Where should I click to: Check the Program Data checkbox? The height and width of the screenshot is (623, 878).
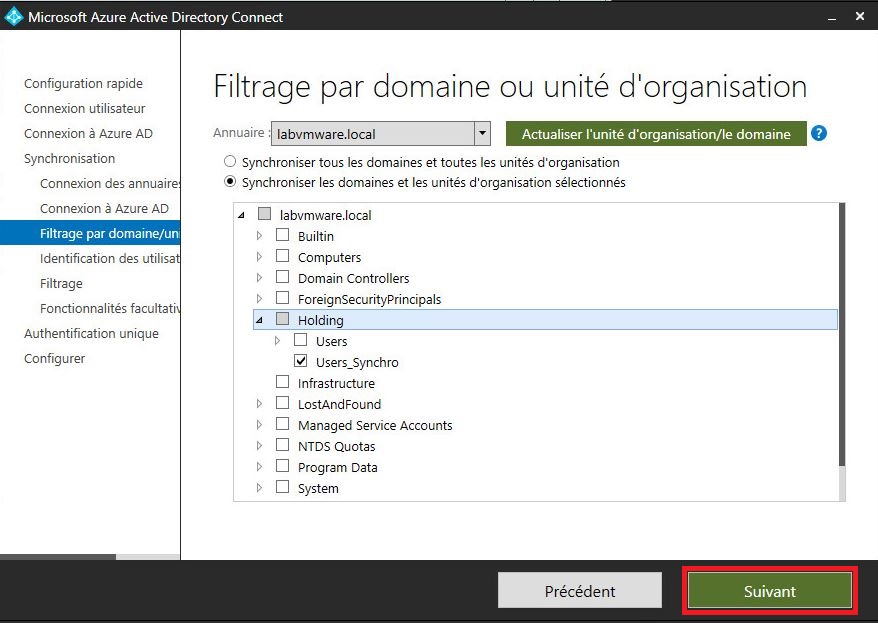(282, 466)
